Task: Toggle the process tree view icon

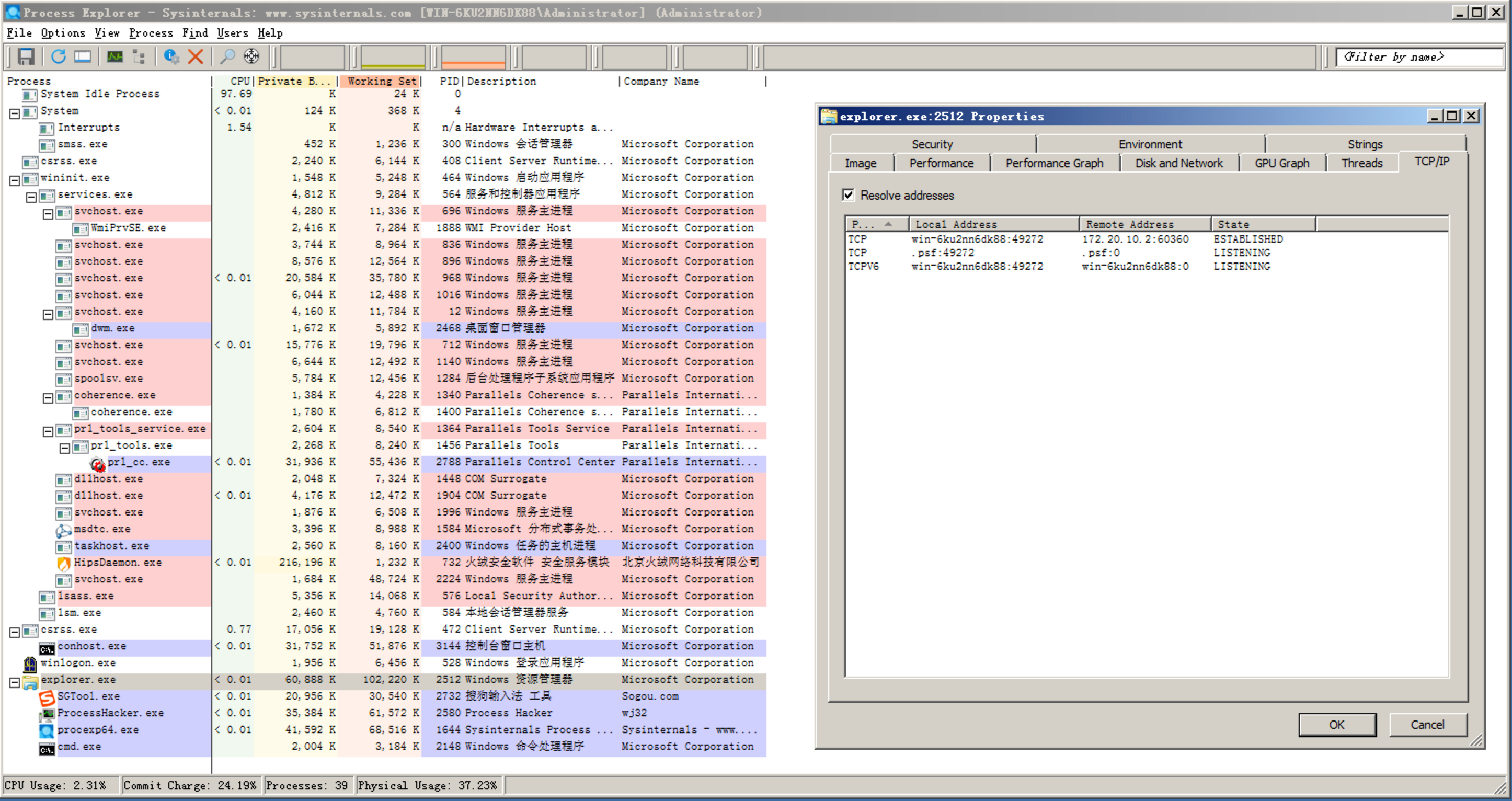Action: [x=139, y=56]
